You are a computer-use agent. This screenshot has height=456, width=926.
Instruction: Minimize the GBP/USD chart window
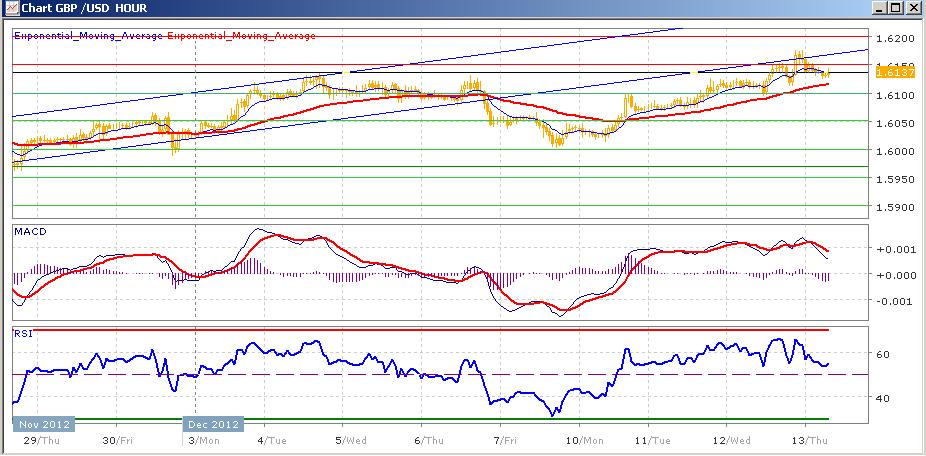pyautogui.click(x=878, y=9)
